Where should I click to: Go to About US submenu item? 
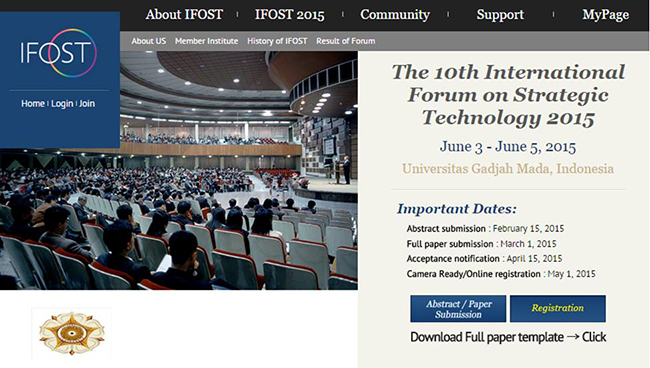pyautogui.click(x=148, y=41)
